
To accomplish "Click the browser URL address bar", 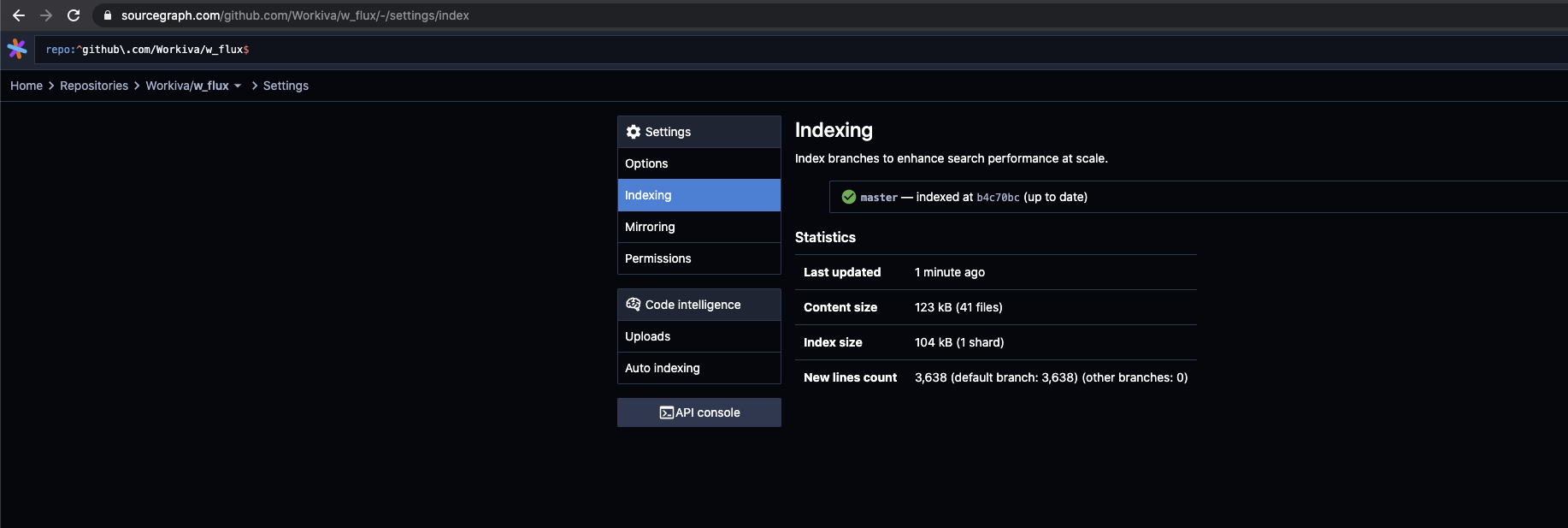I will (x=829, y=15).
